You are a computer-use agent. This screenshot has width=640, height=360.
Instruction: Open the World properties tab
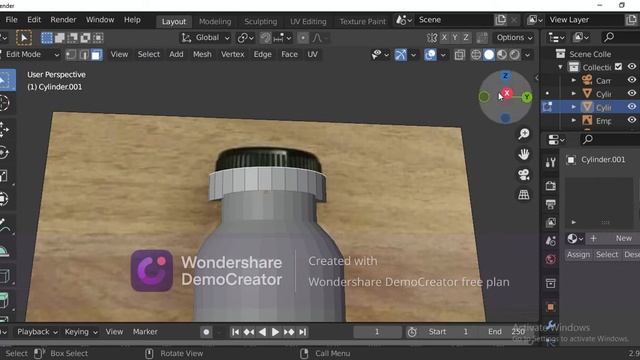click(x=550, y=259)
